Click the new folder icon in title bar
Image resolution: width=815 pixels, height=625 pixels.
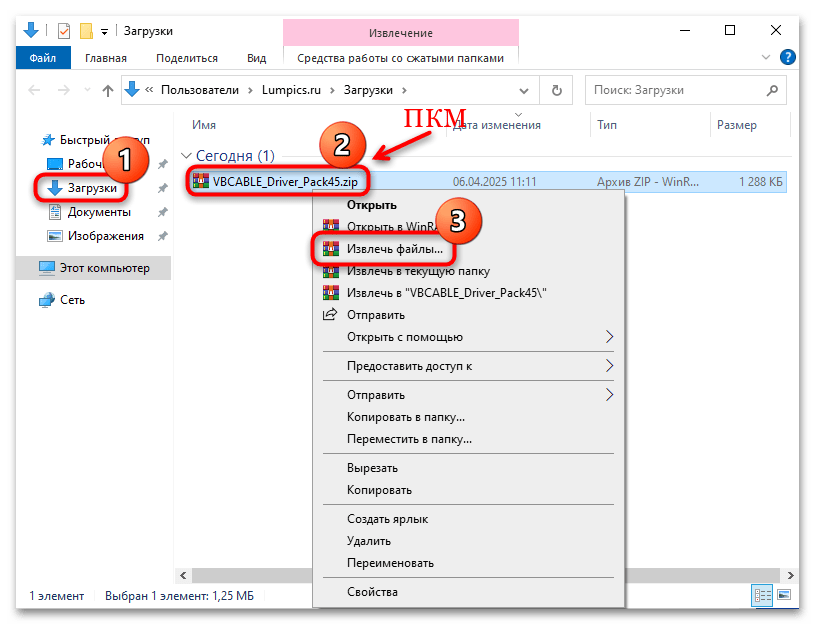[x=86, y=31]
